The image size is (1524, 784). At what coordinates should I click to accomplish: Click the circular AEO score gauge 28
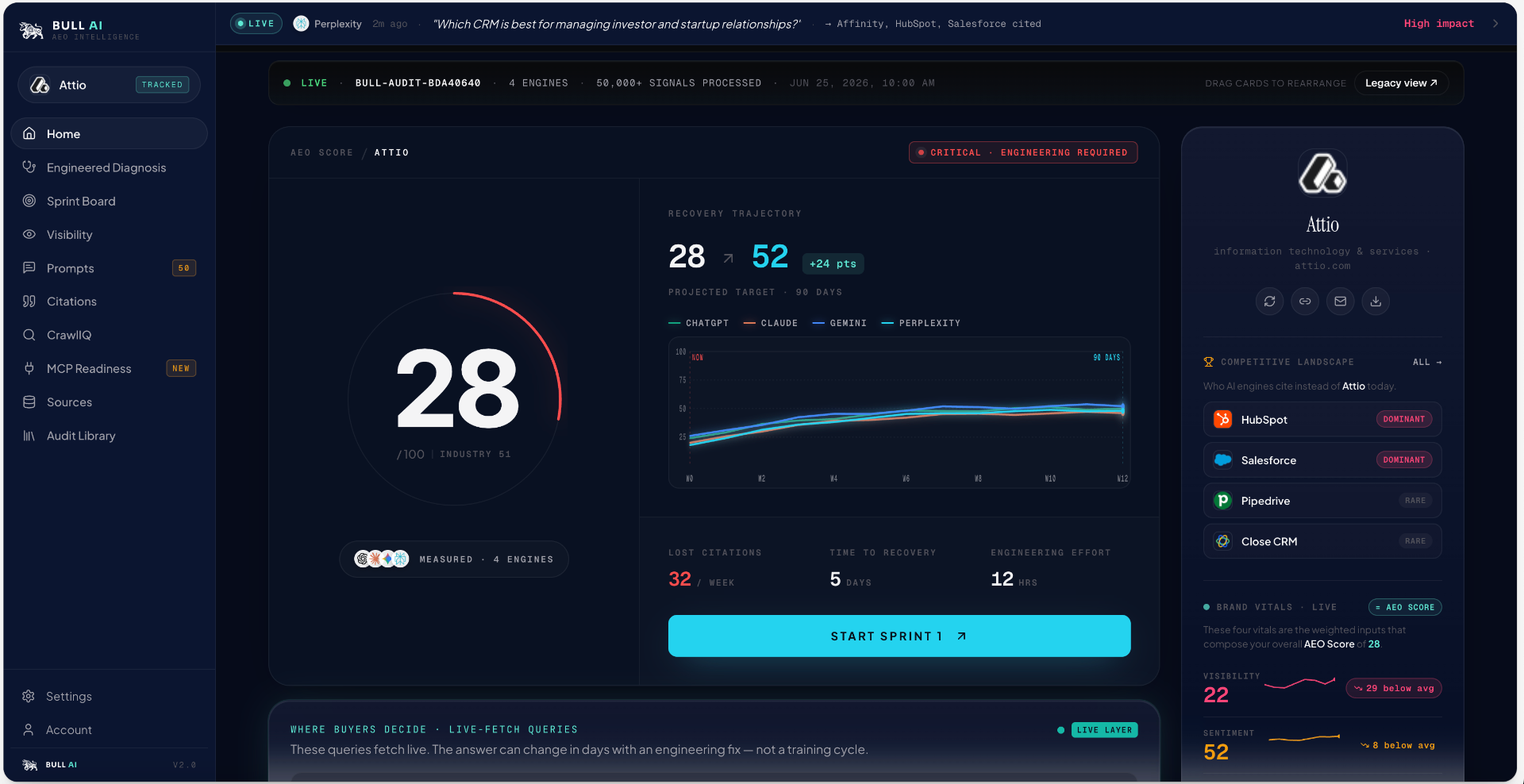pos(455,398)
